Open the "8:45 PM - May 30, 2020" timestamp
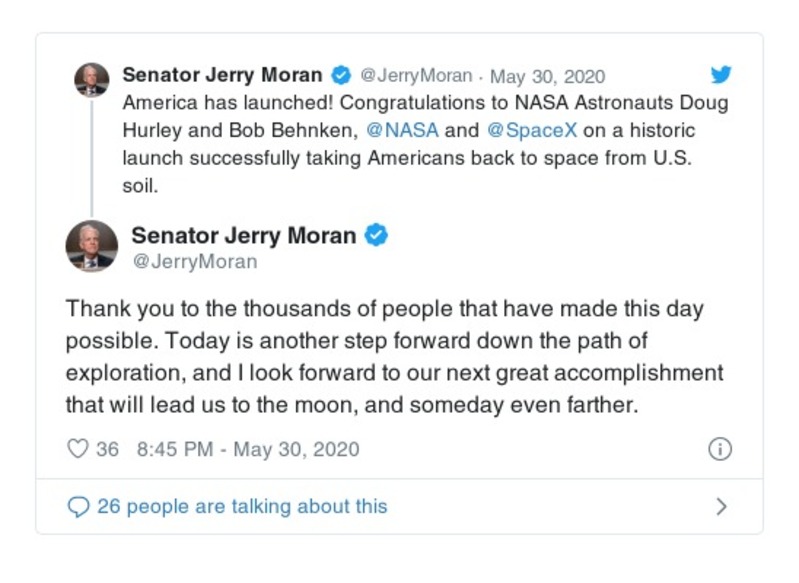Image resolution: width=799 pixels, height=583 pixels. pos(247,450)
